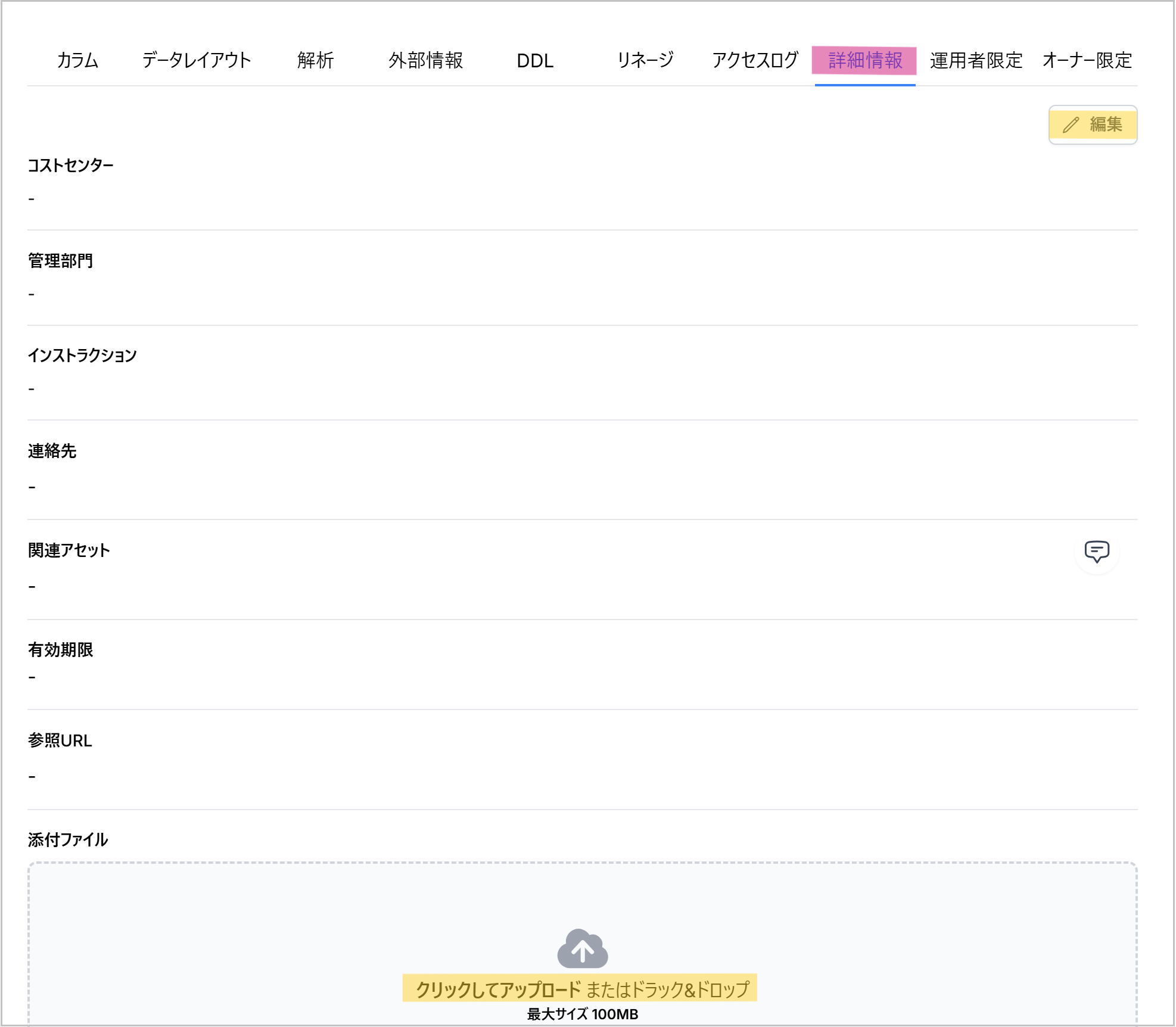1176x1027 pixels.
Task: Open the 外部情報 tab
Action: (x=425, y=60)
